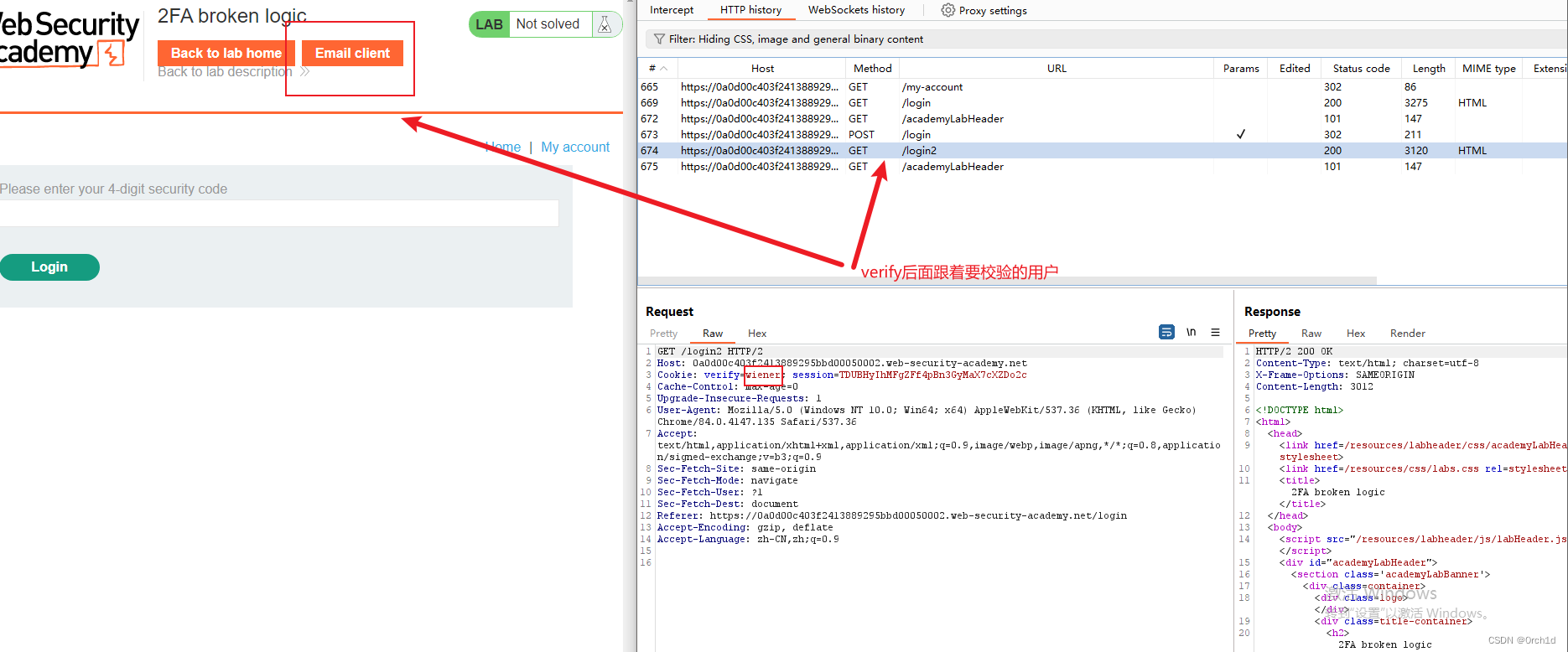
Task: Select the response Raw tab
Action: pos(1311,334)
